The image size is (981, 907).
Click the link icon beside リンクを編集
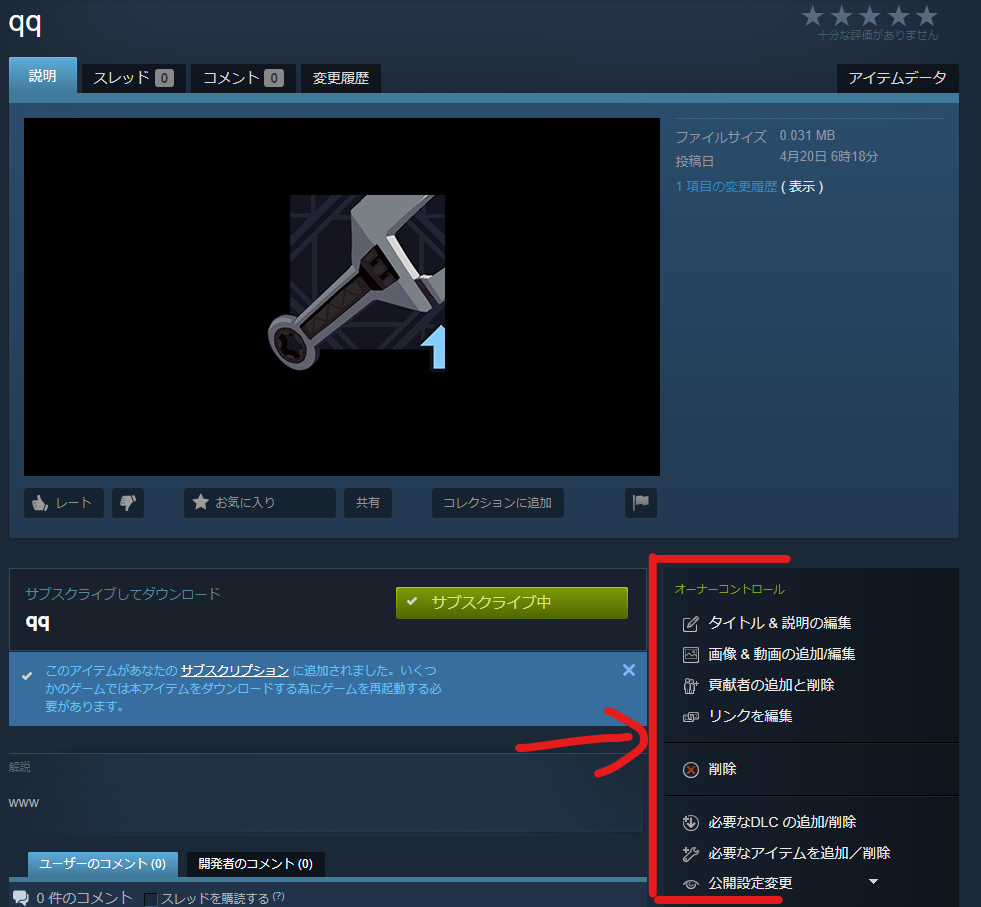coord(690,717)
